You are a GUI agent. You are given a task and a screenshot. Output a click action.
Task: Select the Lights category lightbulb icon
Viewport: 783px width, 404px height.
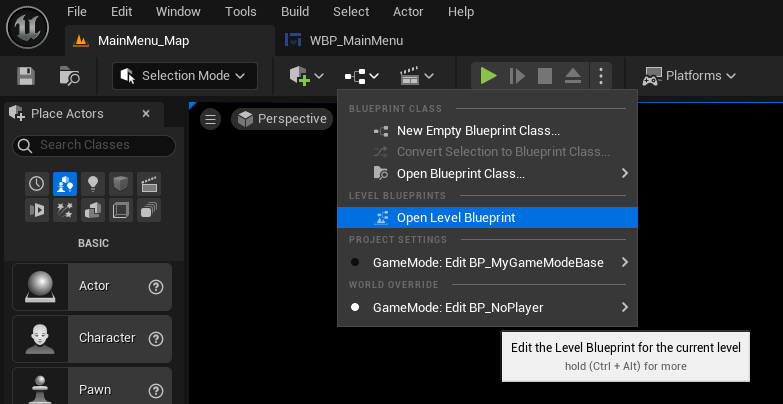[93, 184]
